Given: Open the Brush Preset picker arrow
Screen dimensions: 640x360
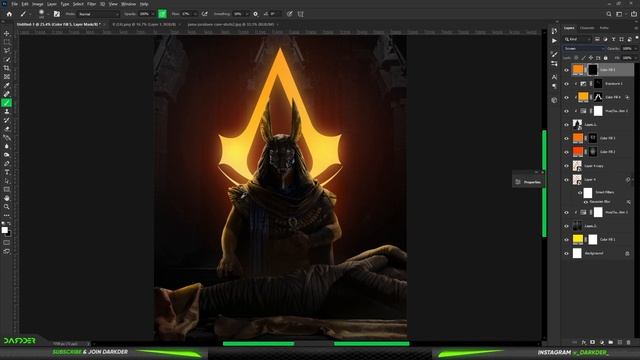Looking at the screenshot, I should pyautogui.click(x=47, y=15).
